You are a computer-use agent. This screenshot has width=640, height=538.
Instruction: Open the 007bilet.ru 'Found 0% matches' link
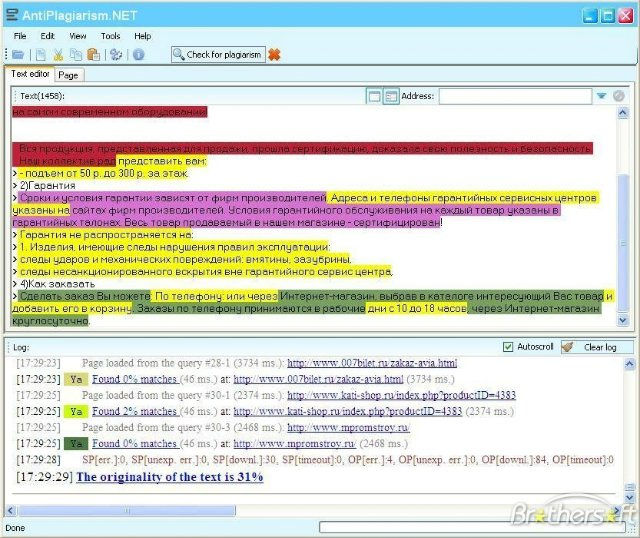point(135,379)
